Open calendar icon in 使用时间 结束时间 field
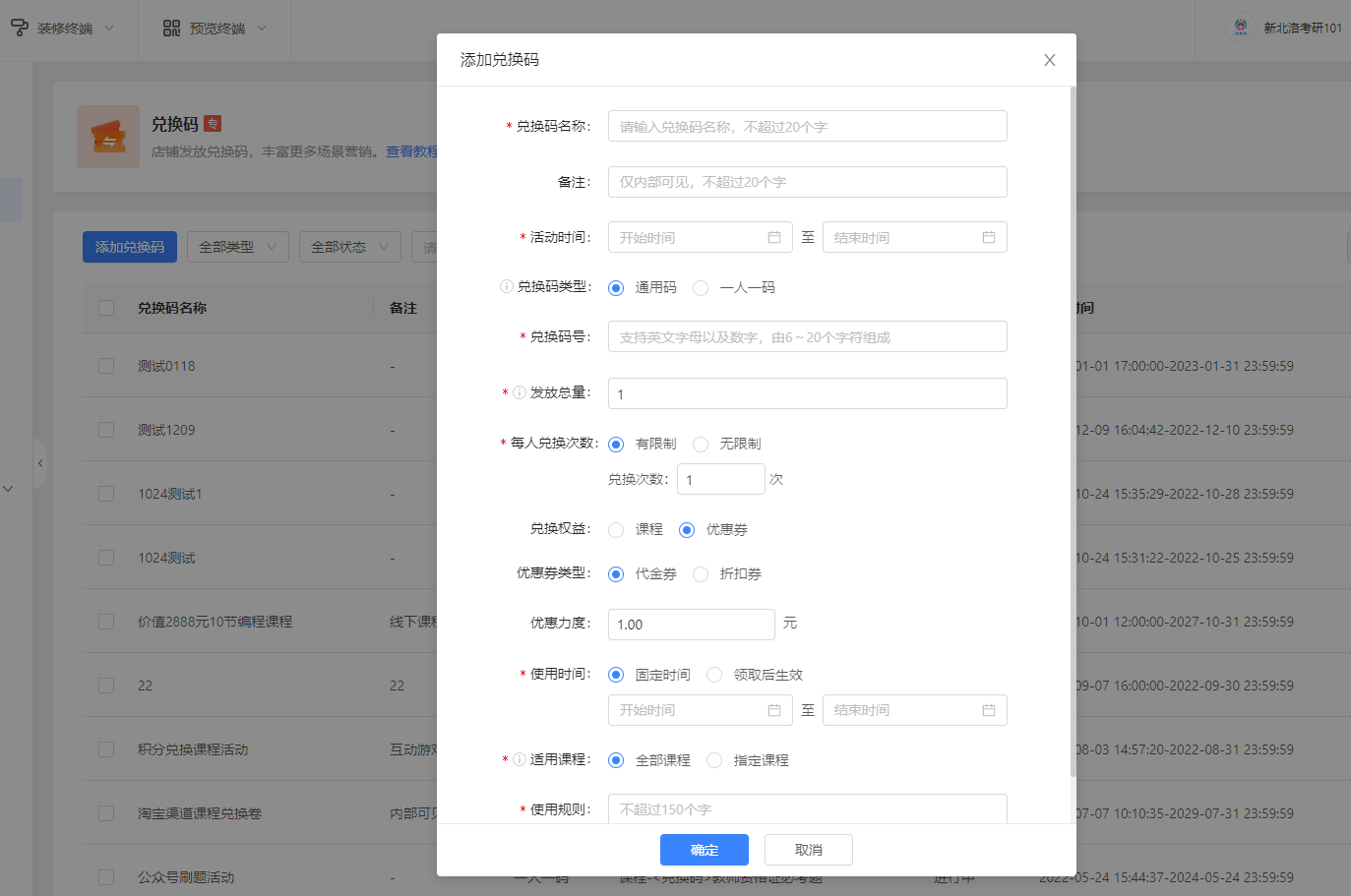The height and width of the screenshot is (896, 1351). [x=989, y=710]
